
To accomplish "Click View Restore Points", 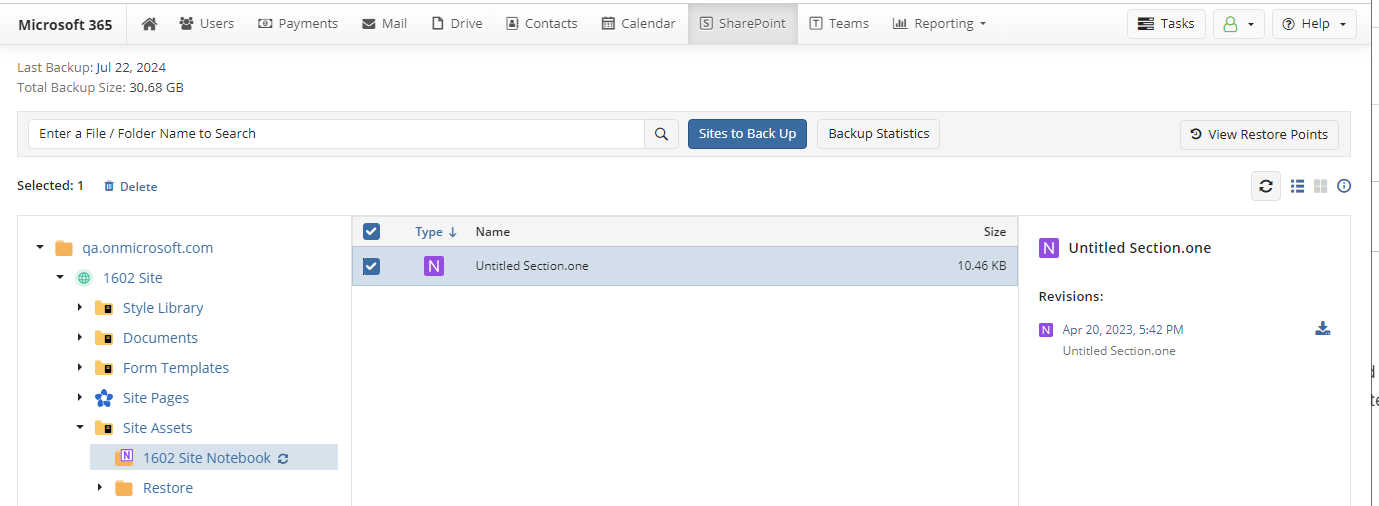I will coord(1259,134).
